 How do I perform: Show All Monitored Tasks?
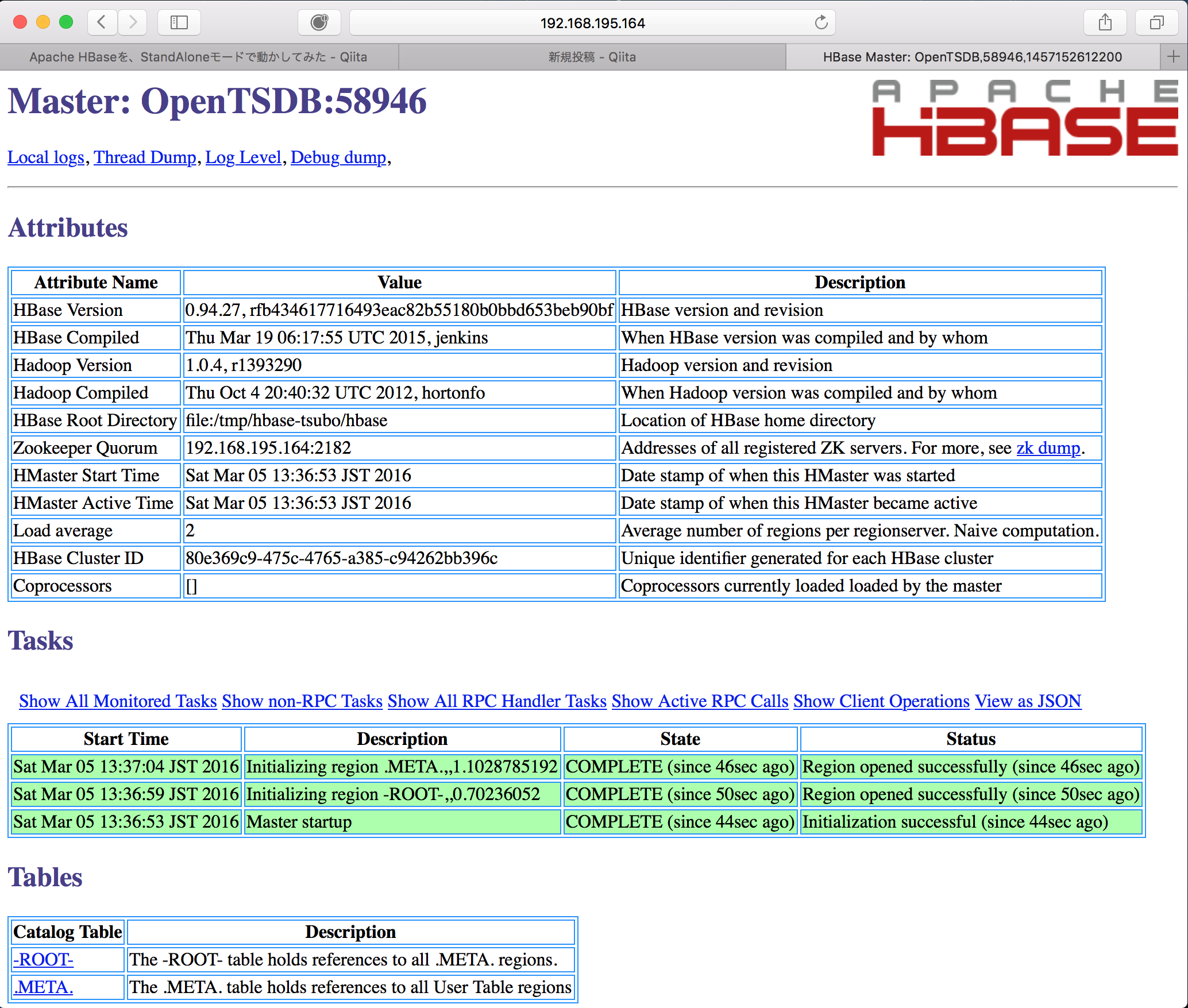117,701
